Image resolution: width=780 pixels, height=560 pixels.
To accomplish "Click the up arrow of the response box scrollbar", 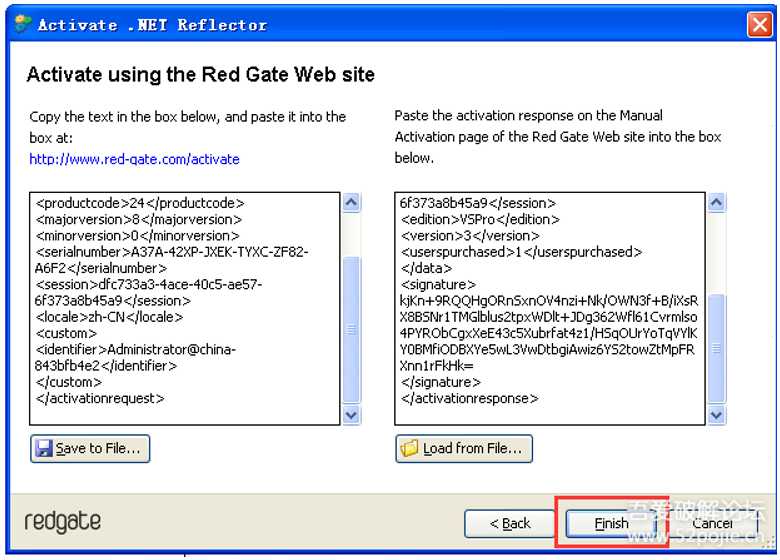I will pyautogui.click(x=716, y=202).
